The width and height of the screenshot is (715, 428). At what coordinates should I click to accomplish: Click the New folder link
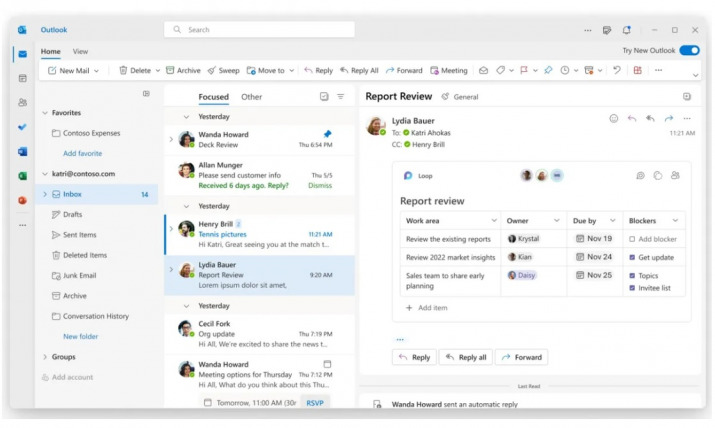[81, 337]
